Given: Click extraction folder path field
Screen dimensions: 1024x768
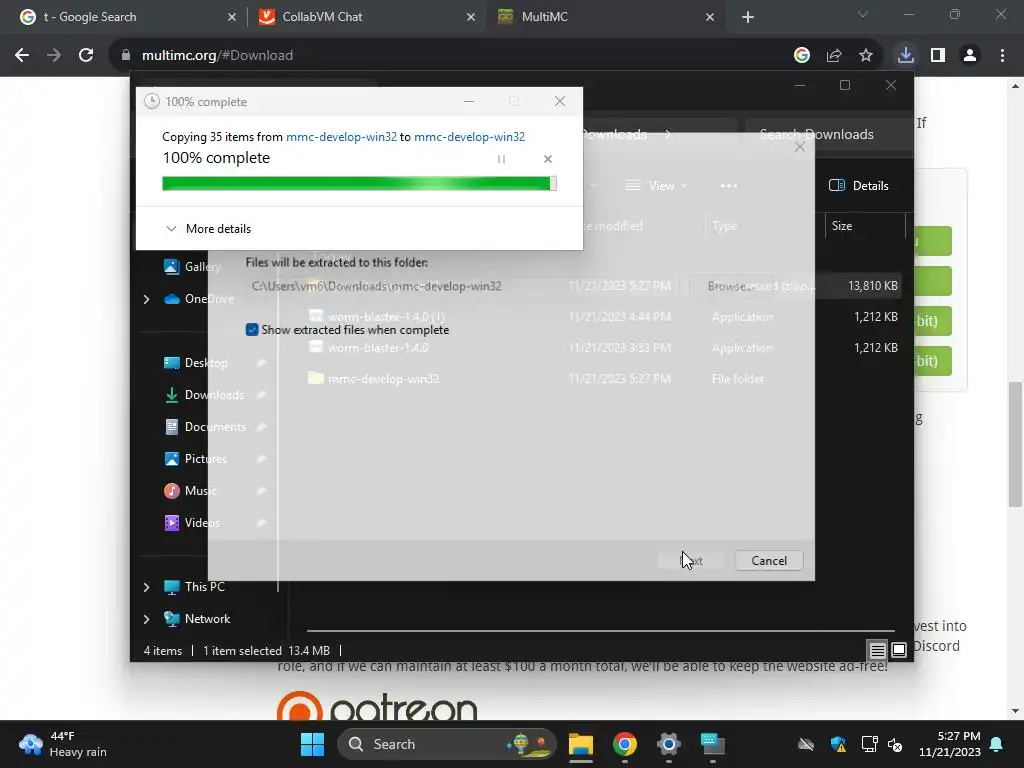Looking at the screenshot, I should [x=464, y=286].
